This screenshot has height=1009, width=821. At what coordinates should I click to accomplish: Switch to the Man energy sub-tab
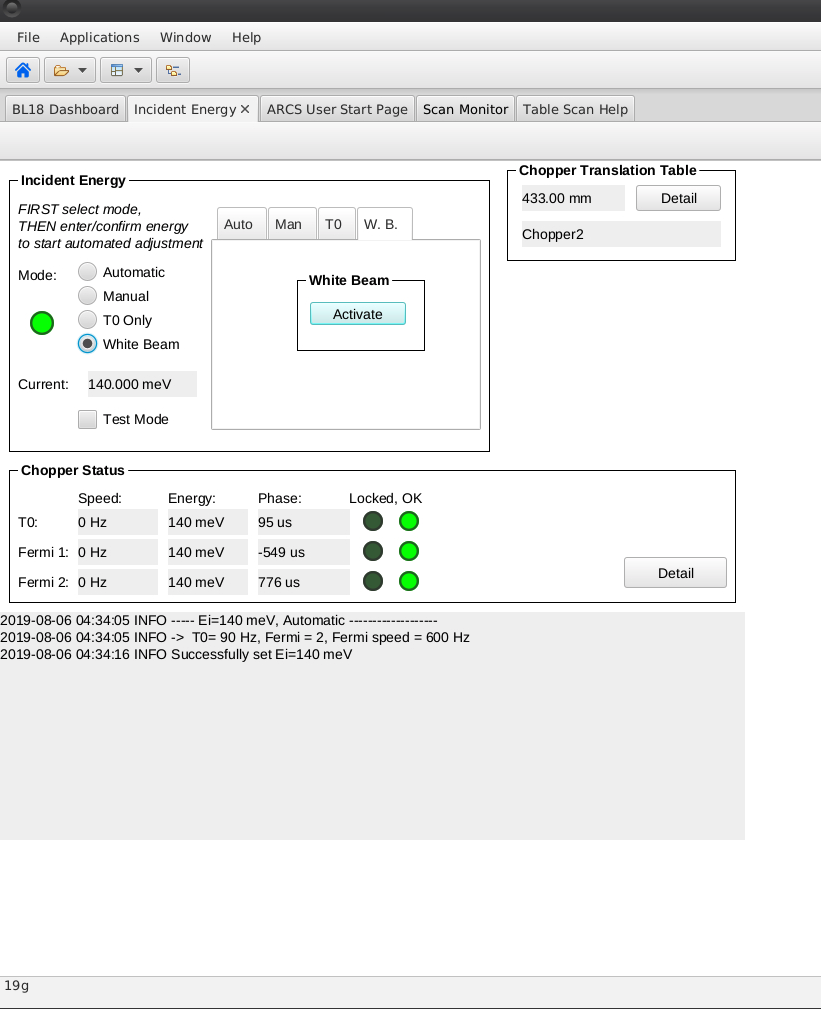[x=288, y=224]
